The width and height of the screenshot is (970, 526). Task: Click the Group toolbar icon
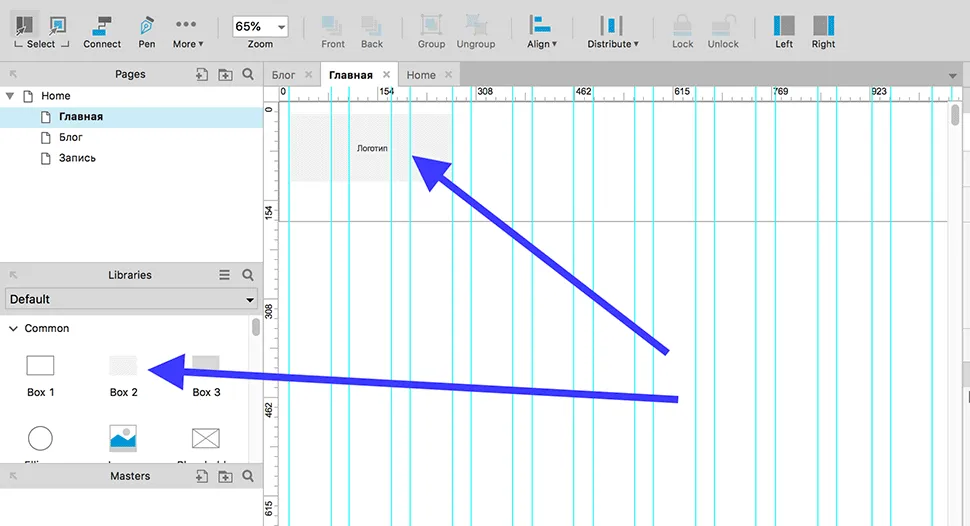tap(431, 27)
